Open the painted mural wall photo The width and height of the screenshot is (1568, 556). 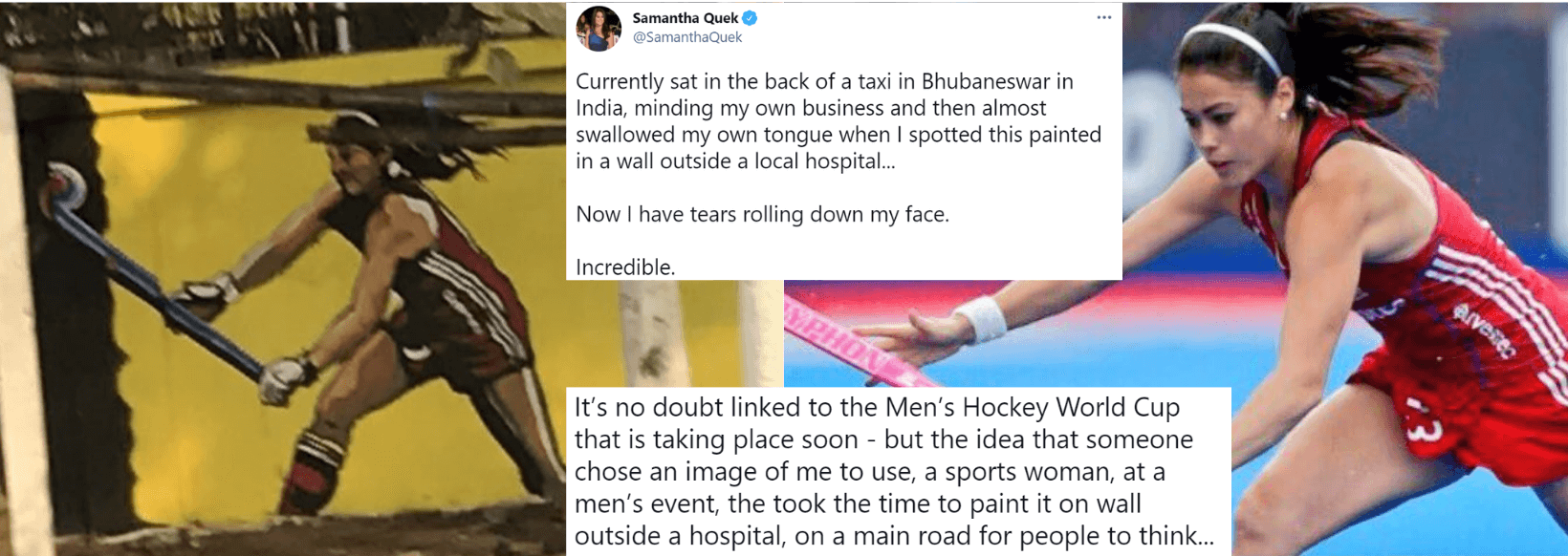coord(283,278)
